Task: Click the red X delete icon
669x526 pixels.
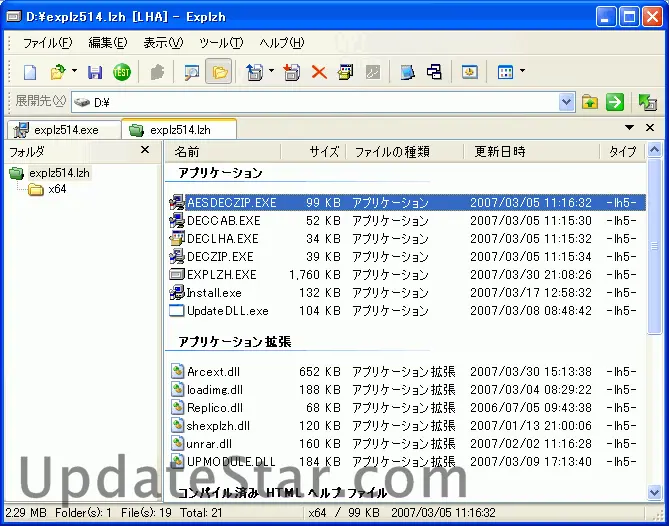Action: [x=319, y=72]
